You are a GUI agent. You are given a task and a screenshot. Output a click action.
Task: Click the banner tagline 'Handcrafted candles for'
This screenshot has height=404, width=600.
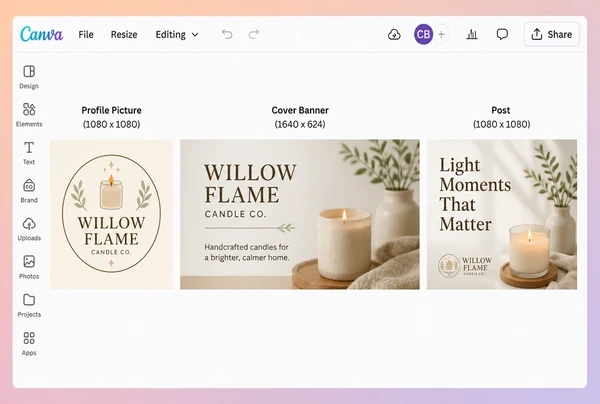click(x=246, y=247)
